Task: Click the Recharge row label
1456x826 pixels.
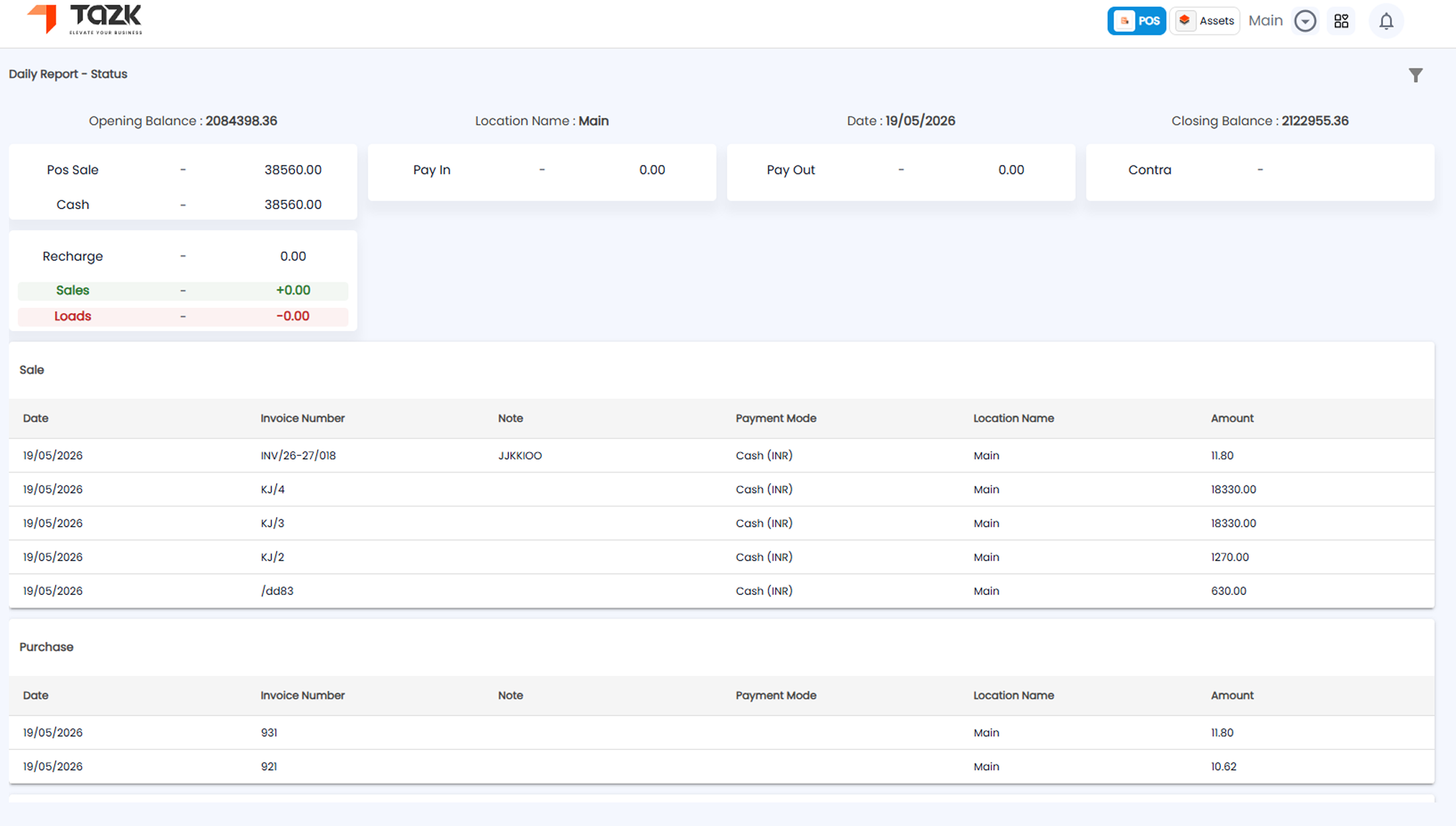Action: [73, 256]
